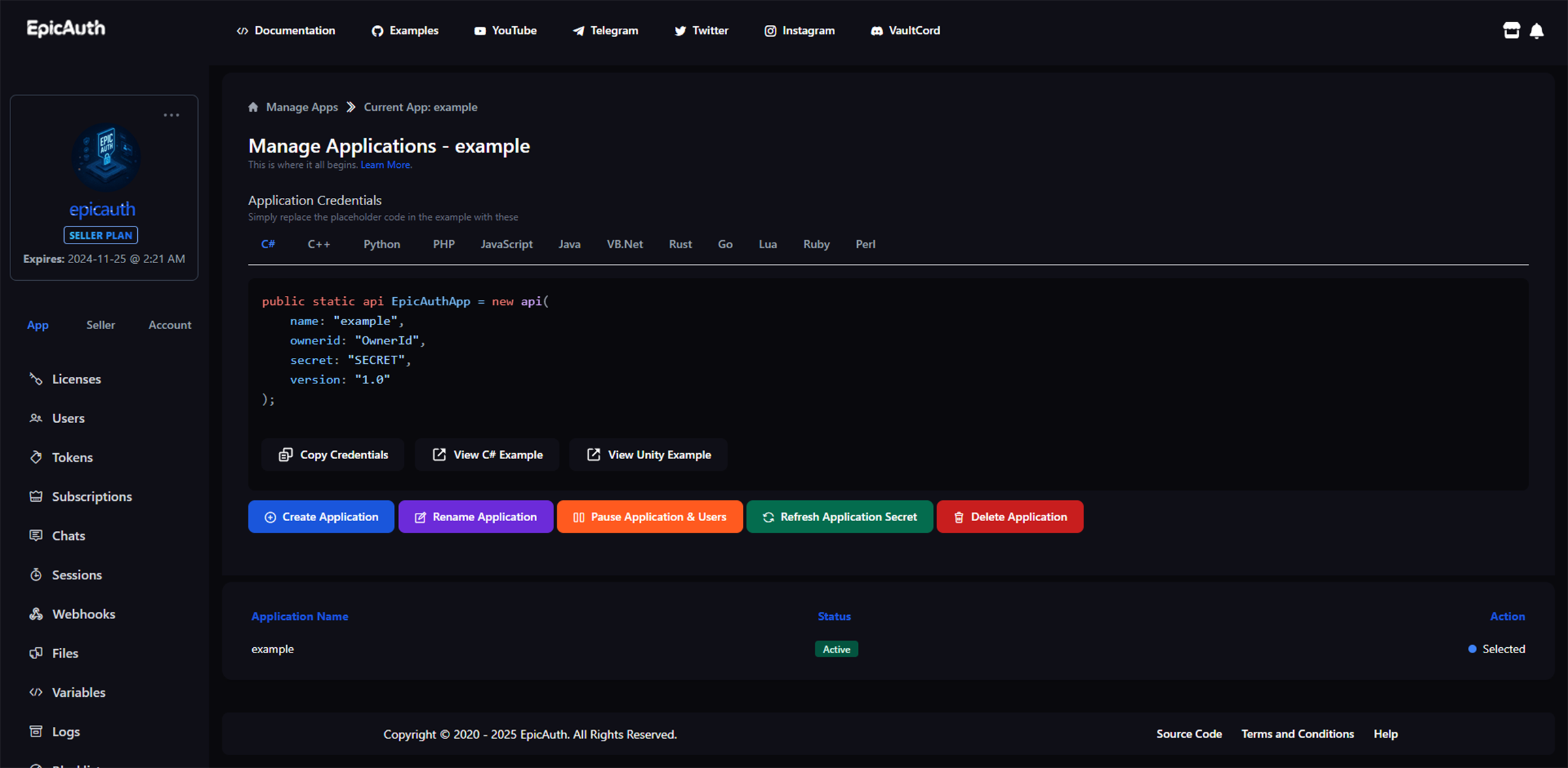Viewport: 1568px width, 768px height.
Task: Switch to the Seller sidebar tab
Action: (101, 325)
